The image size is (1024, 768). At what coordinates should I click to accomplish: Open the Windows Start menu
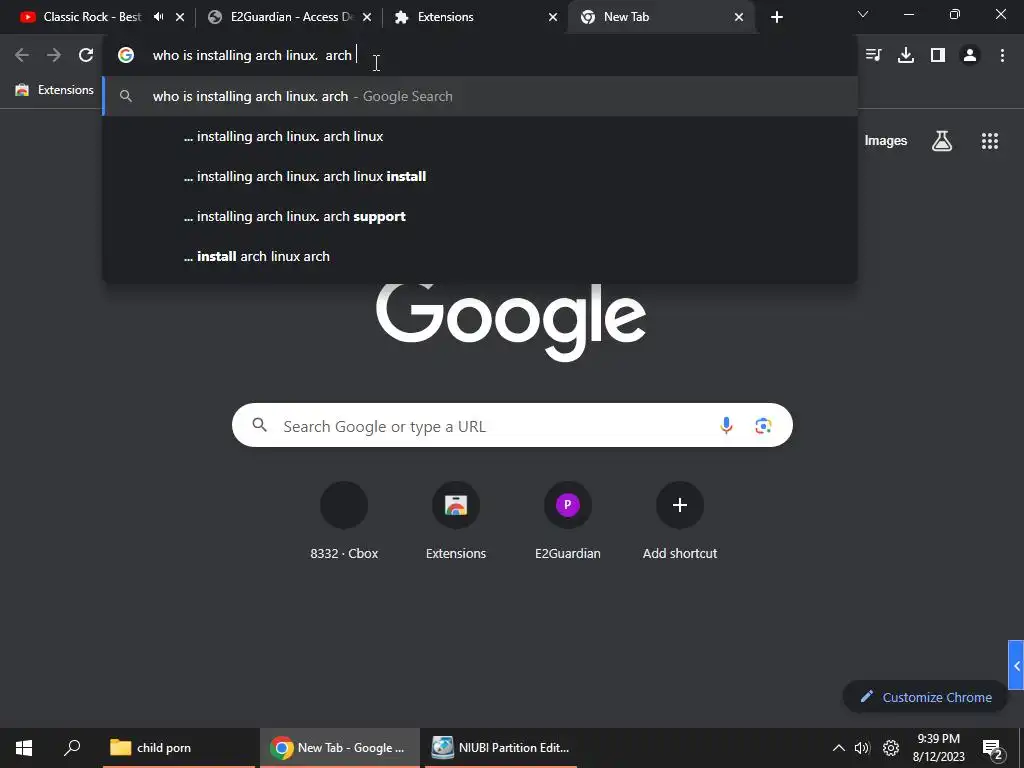coord(24,748)
